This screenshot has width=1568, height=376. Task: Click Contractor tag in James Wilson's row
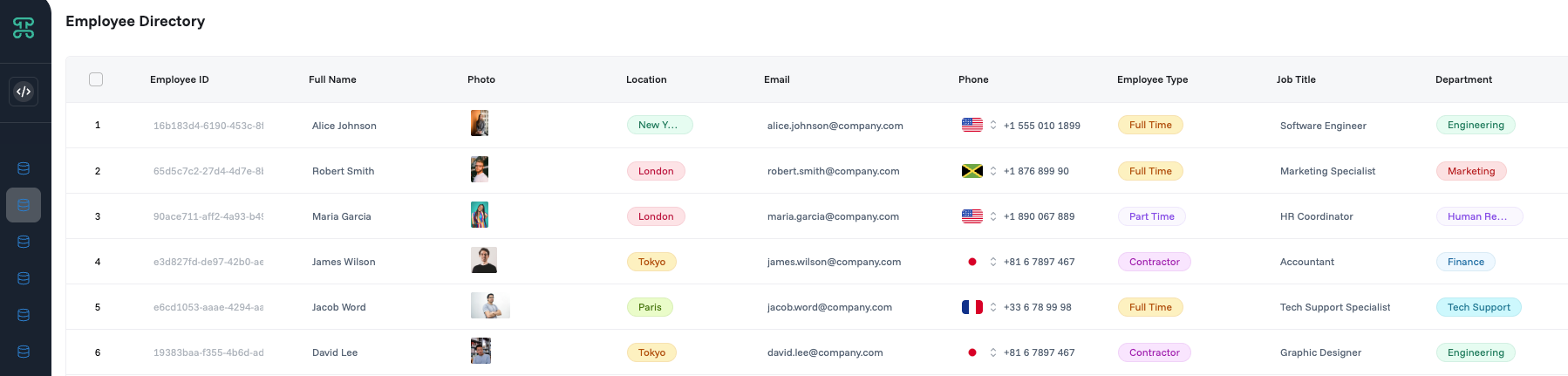pos(1154,262)
